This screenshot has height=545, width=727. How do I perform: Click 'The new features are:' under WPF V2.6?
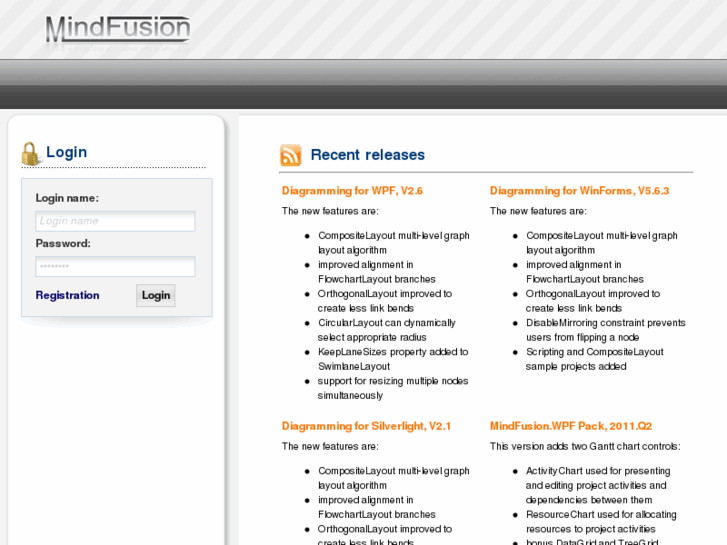[330, 212]
